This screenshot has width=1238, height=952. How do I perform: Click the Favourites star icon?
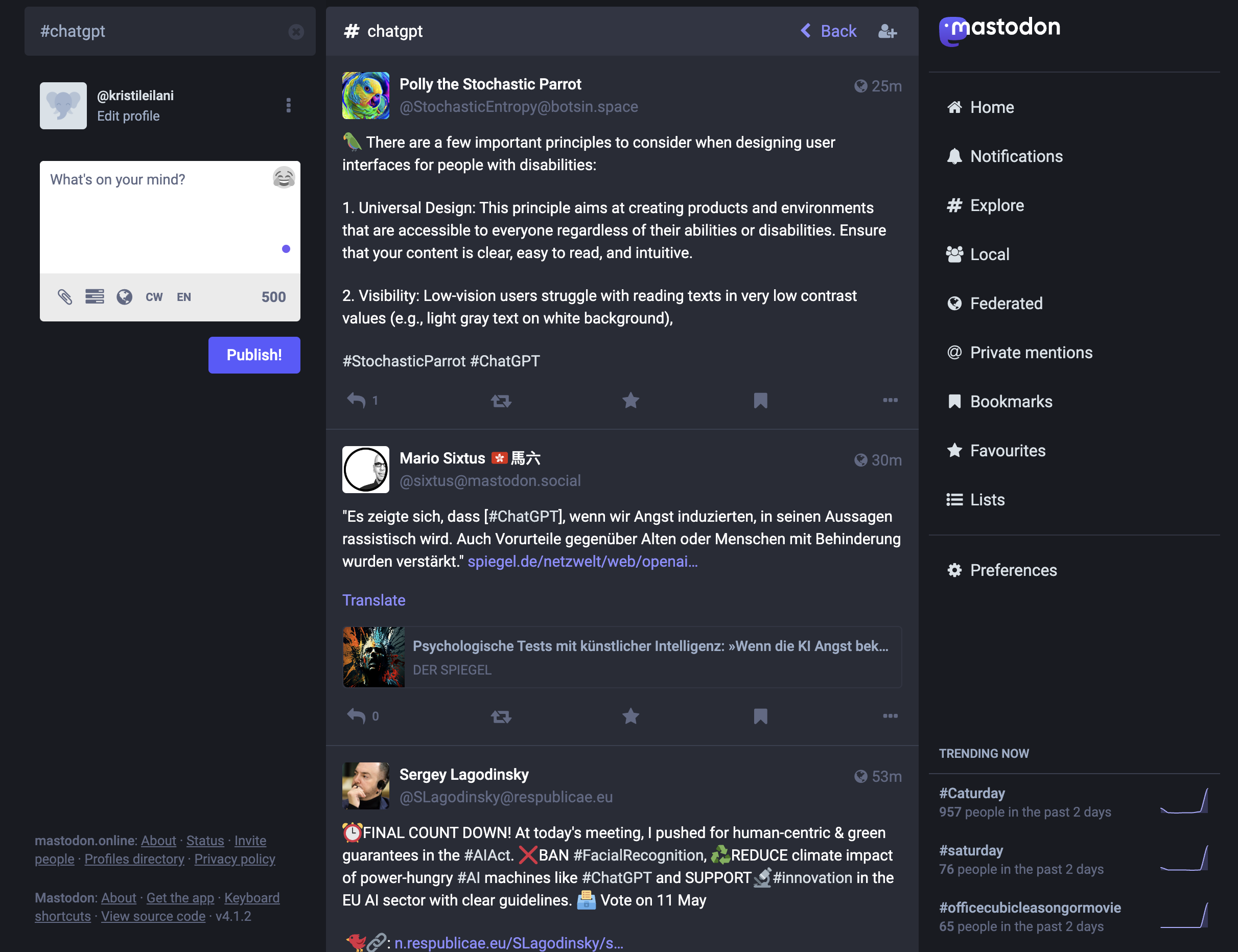click(954, 450)
